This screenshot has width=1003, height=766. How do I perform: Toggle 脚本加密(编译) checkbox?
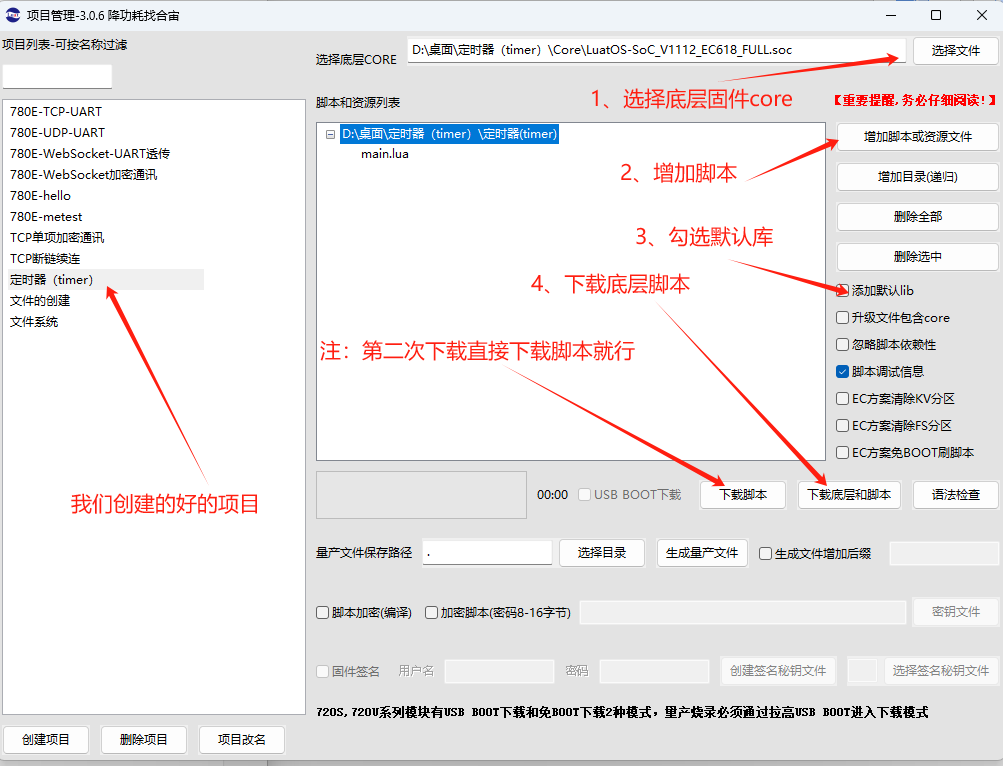pos(322,612)
